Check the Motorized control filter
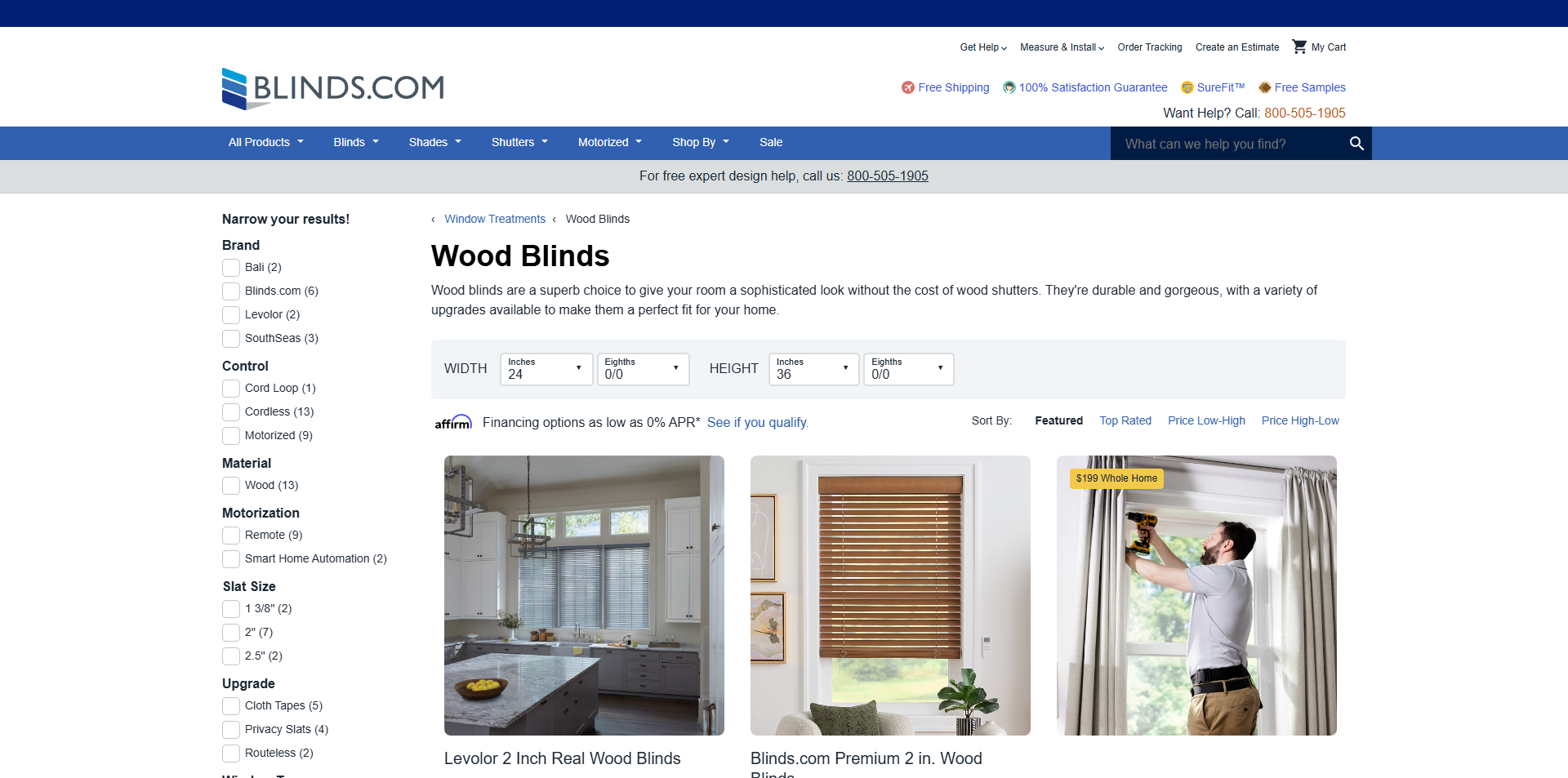This screenshot has width=1568, height=778. pos(231,436)
